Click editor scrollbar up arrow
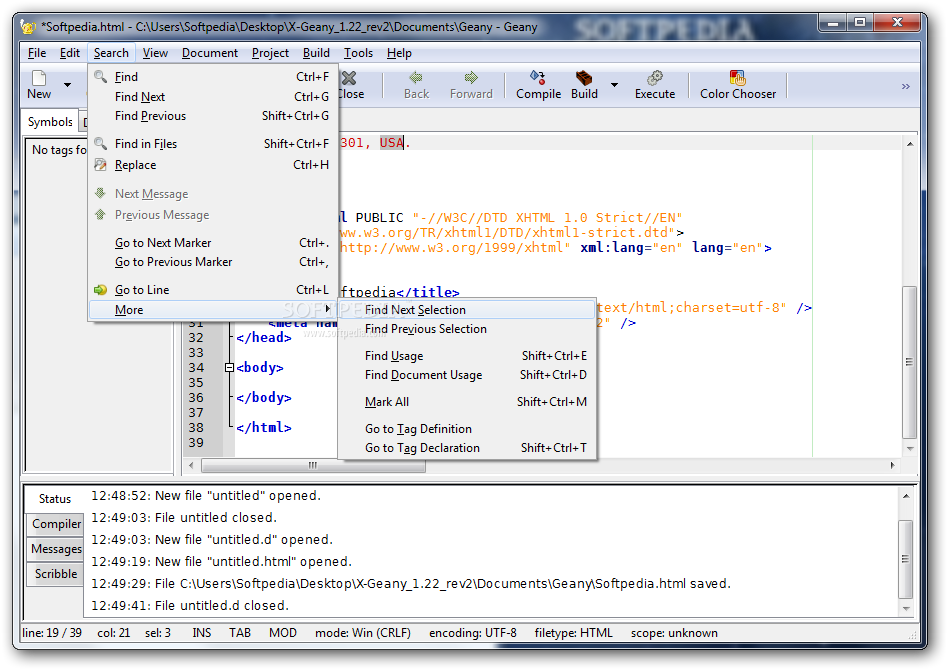The image size is (948, 670). coord(909,144)
